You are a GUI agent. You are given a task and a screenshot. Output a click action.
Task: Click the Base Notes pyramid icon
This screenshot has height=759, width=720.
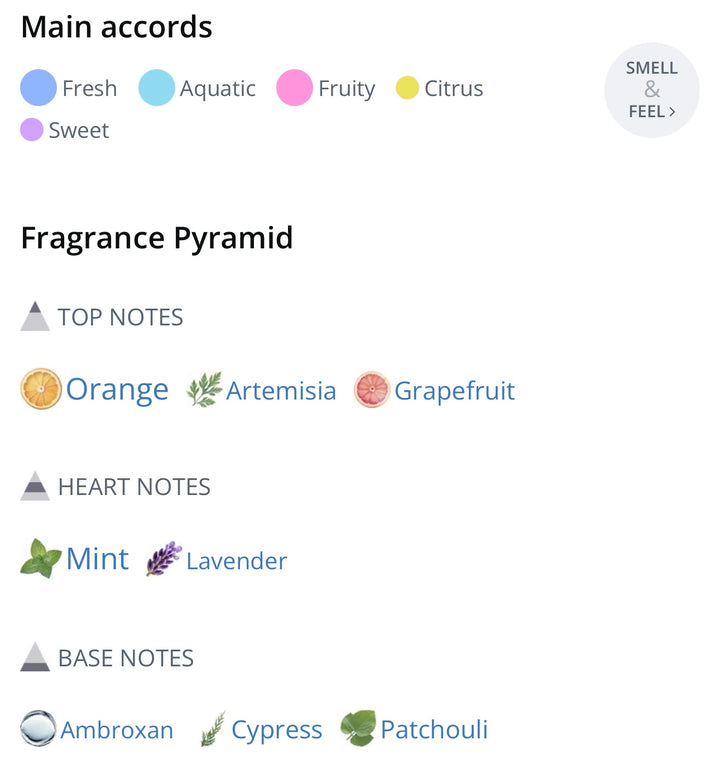pos(35,657)
